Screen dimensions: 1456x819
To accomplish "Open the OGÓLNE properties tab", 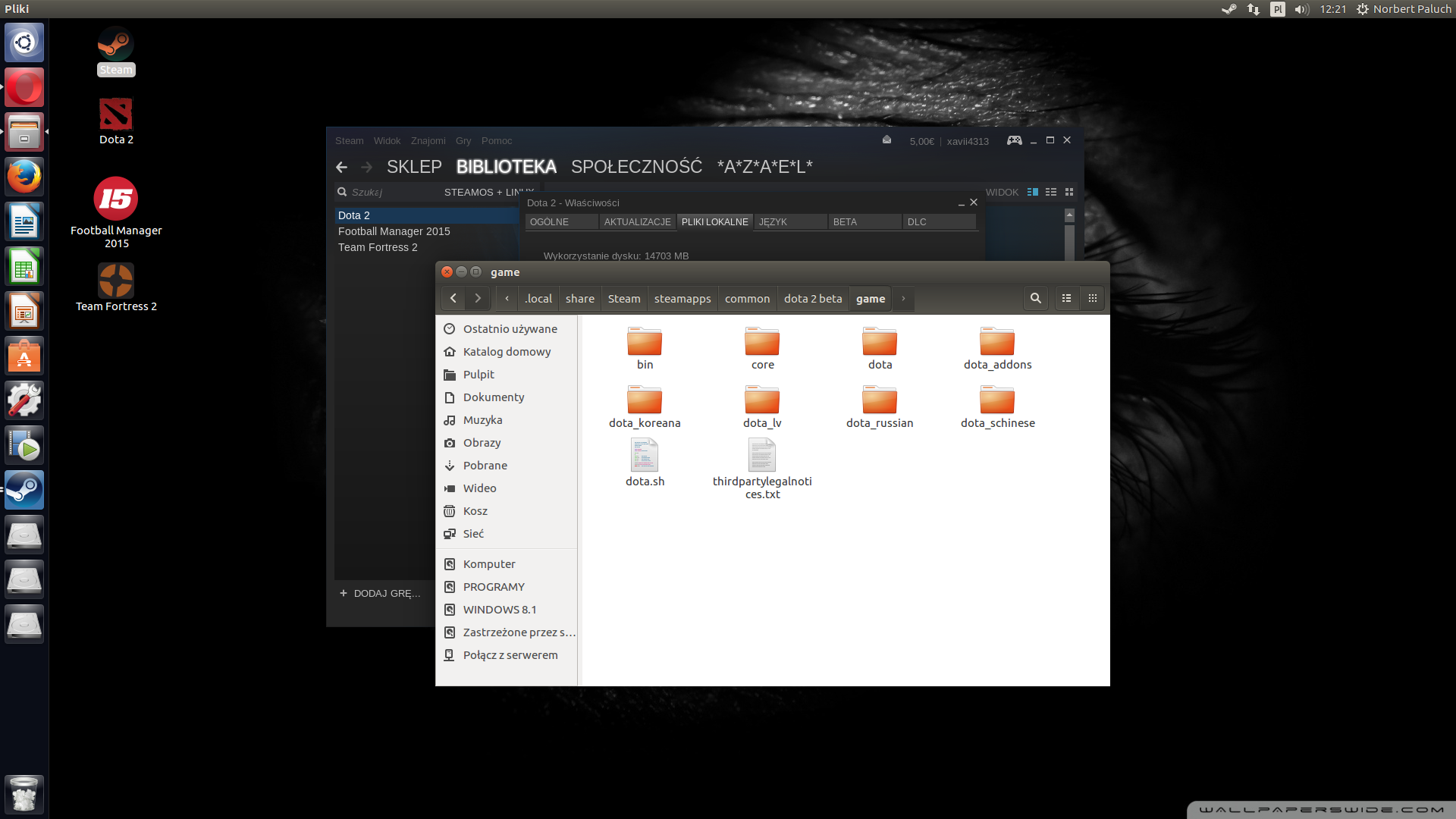I will point(561,221).
